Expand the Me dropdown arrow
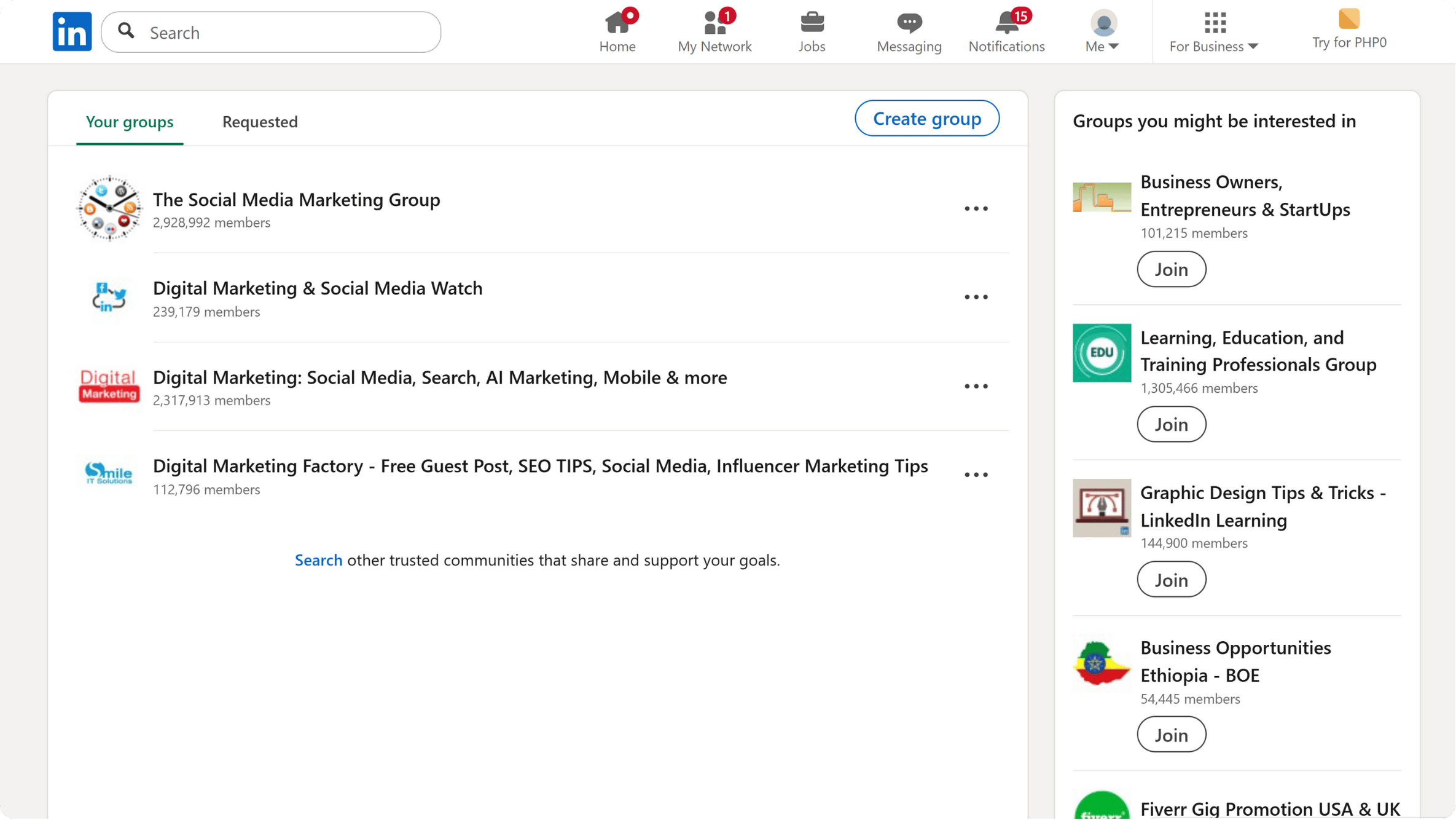Screen dimensions: 1456x820 [1115, 45]
